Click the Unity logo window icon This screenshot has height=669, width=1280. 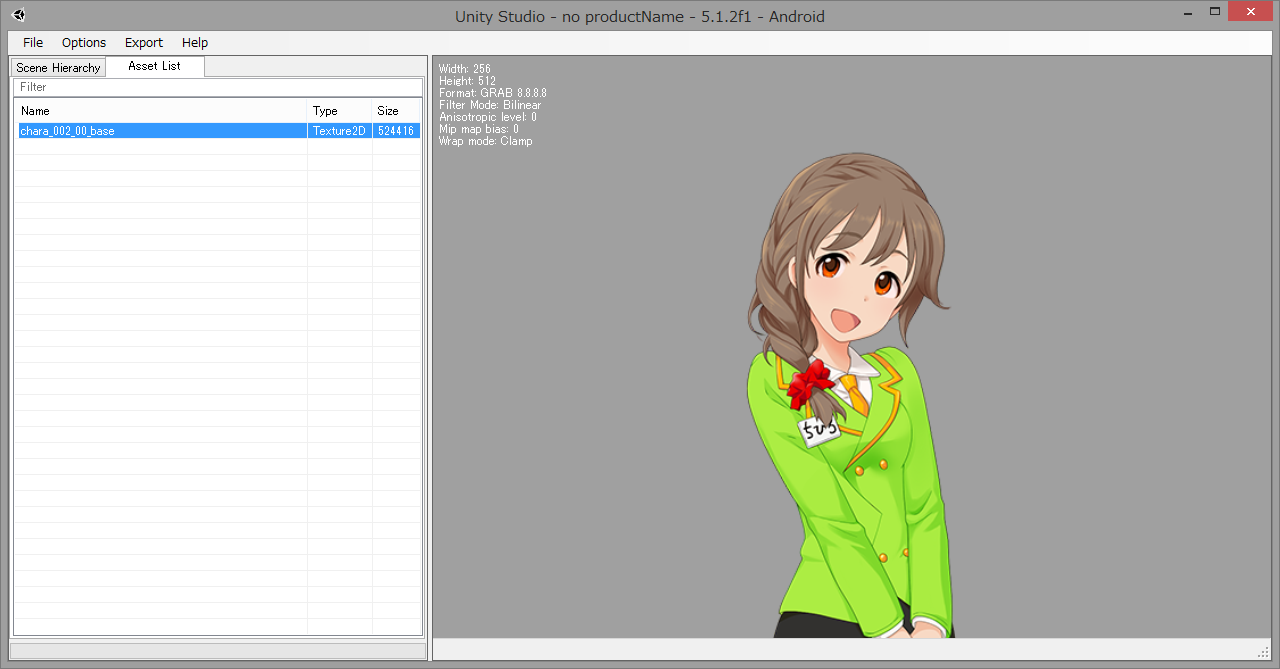(x=18, y=15)
